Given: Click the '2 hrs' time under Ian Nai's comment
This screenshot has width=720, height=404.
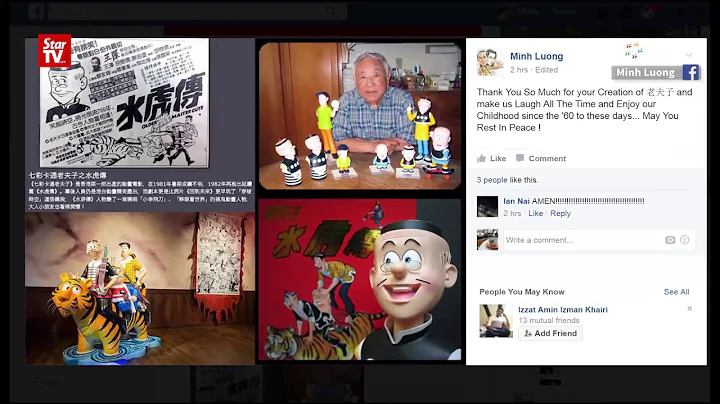Looking at the screenshot, I should pos(512,213).
